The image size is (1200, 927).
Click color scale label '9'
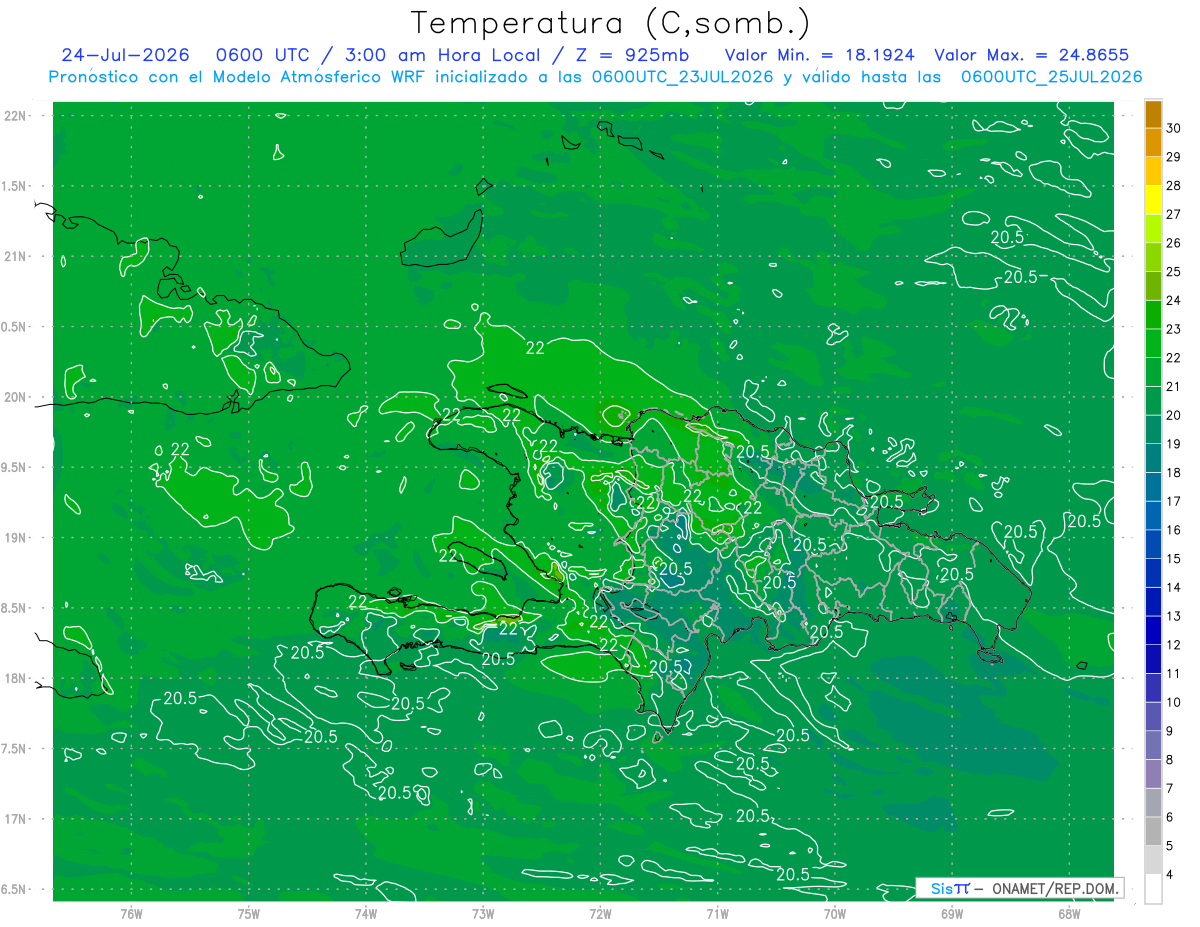[1171, 731]
